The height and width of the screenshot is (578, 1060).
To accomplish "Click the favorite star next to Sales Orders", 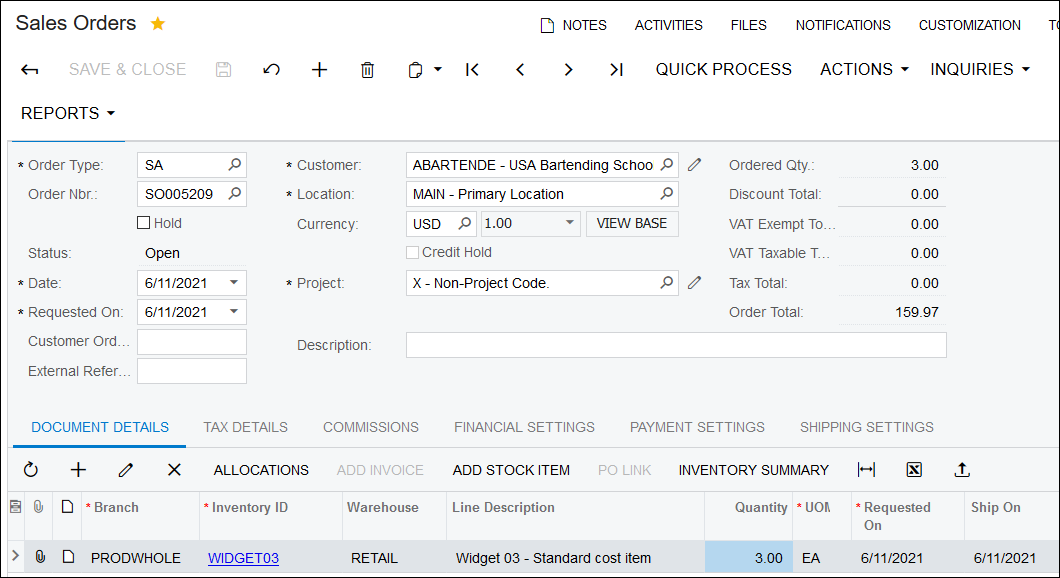I will point(158,24).
